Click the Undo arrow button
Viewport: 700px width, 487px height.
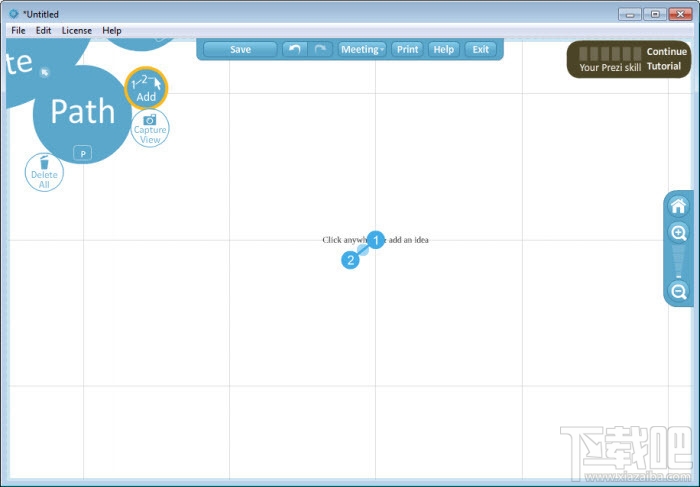tap(295, 50)
